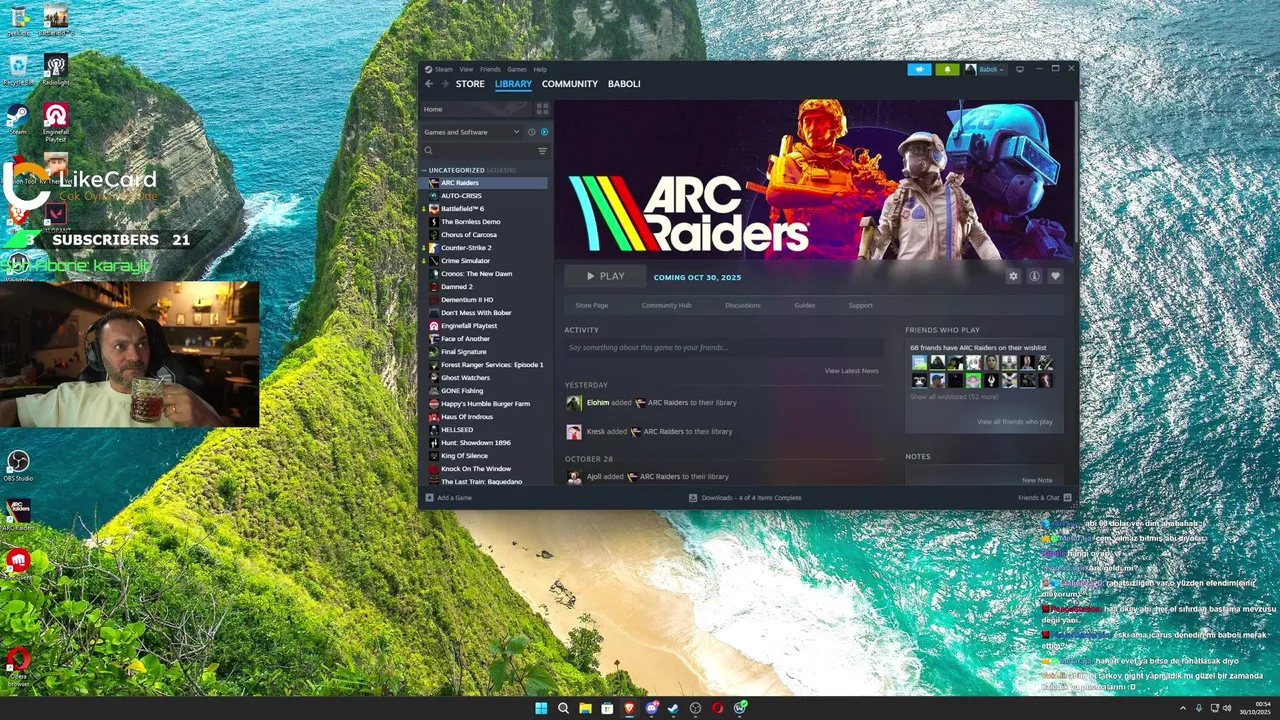Open File Explorer from the taskbar
This screenshot has height=720, width=1280.
(585, 708)
